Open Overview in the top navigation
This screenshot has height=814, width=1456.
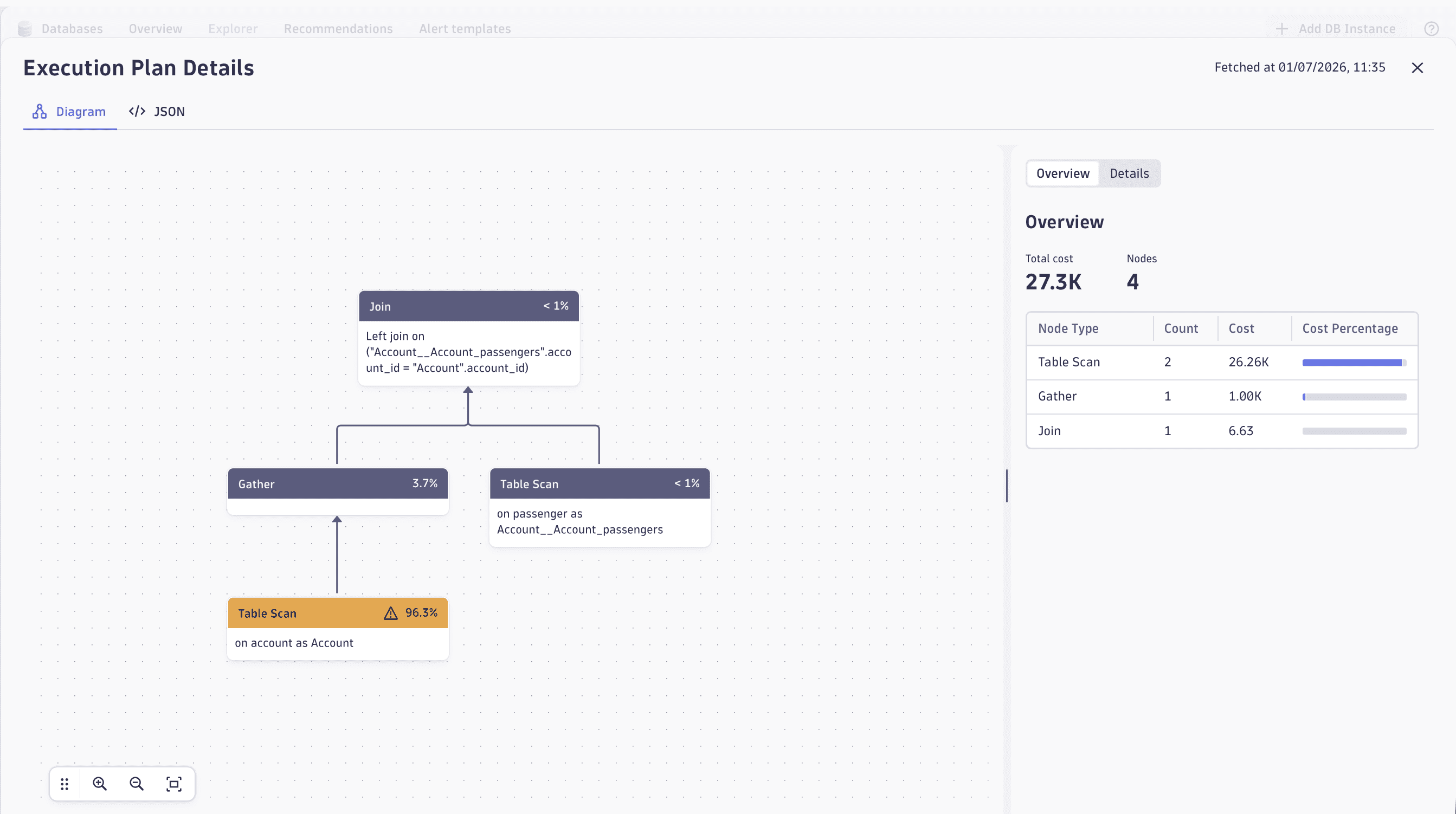(x=156, y=29)
